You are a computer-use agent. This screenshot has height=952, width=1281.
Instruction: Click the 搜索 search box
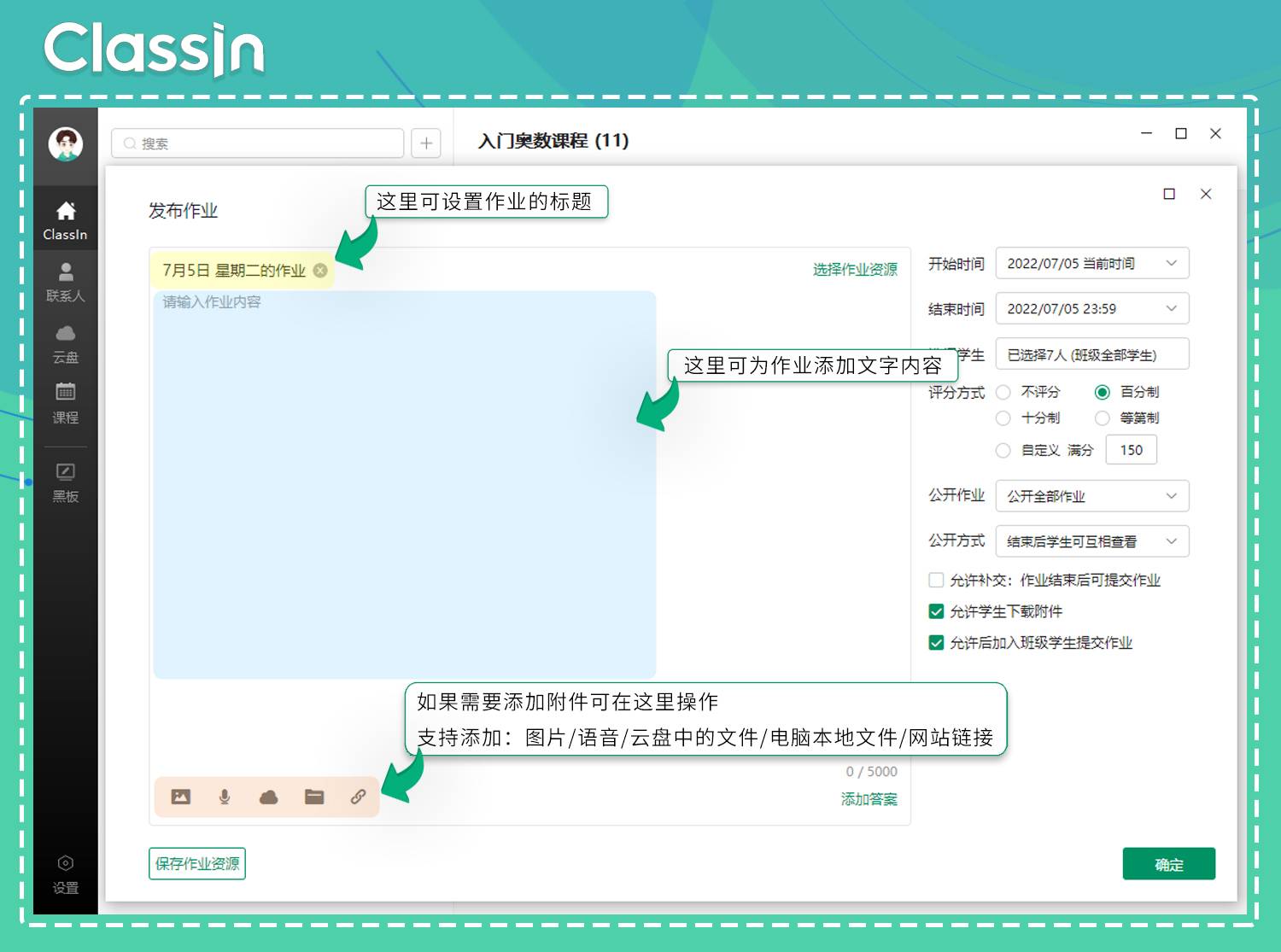[x=258, y=143]
